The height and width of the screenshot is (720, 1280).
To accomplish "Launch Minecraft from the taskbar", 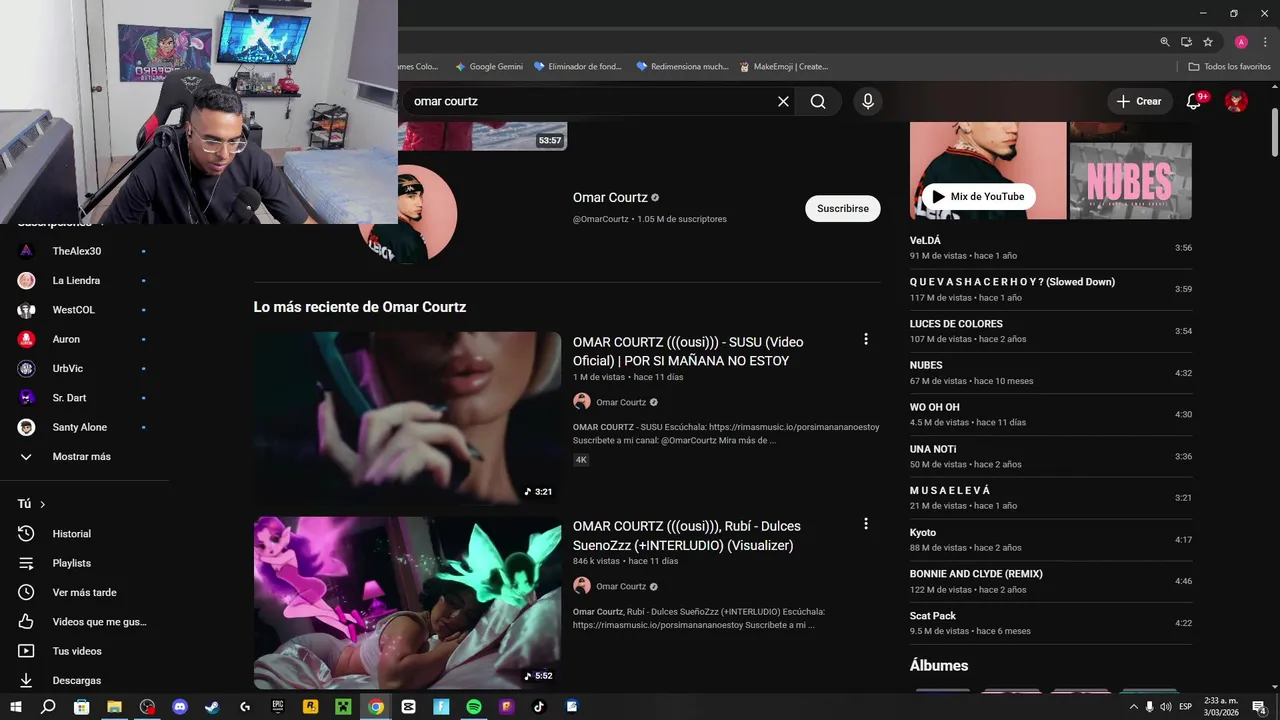I will click(x=343, y=706).
